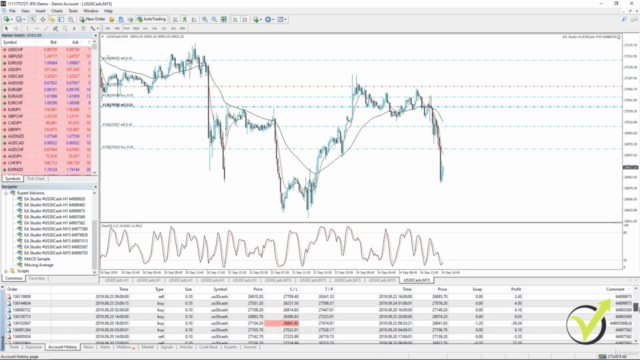The height and width of the screenshot is (360, 640).
Task: Select the Crosshair tool
Action: click(16, 29)
